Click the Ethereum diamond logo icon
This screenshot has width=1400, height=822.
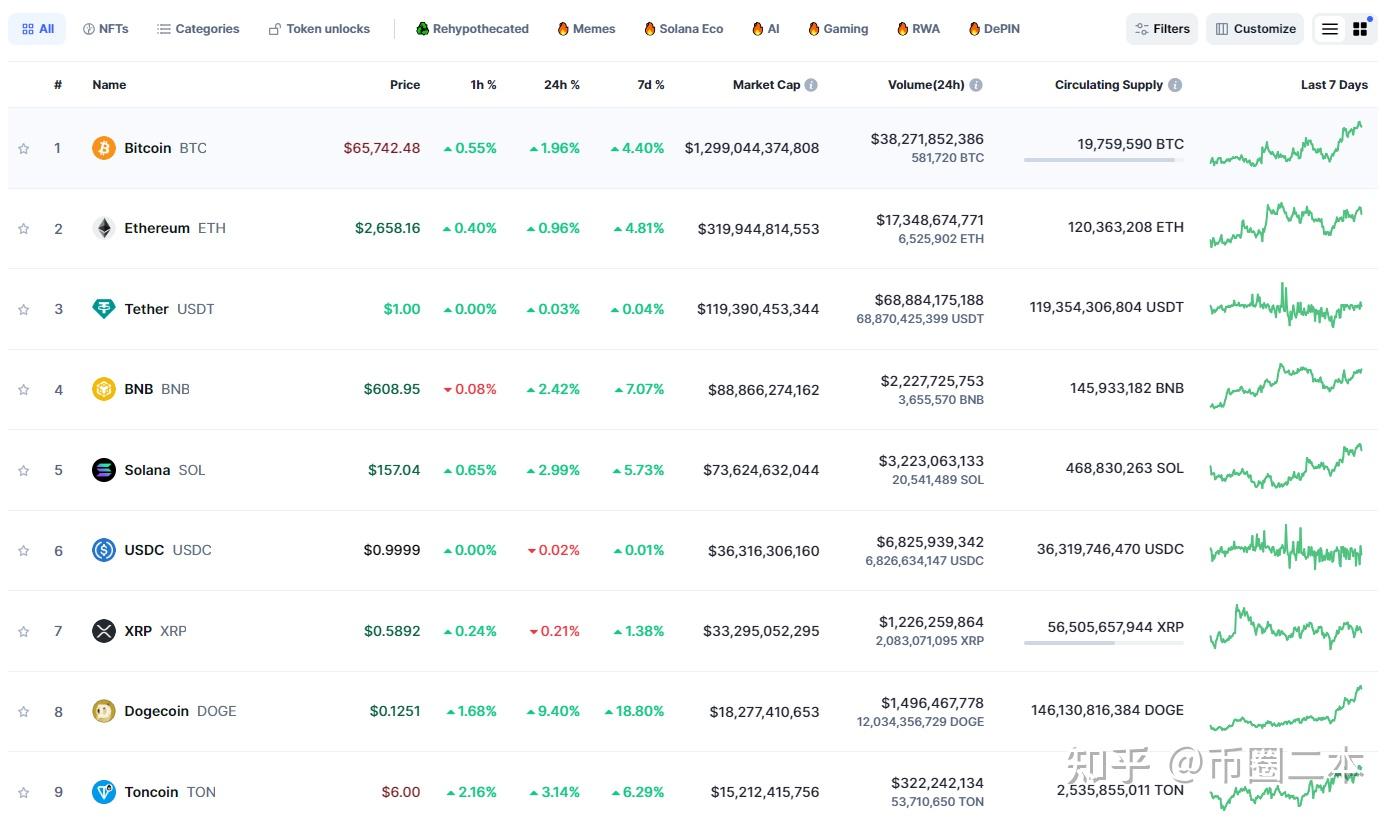pyautogui.click(x=104, y=228)
